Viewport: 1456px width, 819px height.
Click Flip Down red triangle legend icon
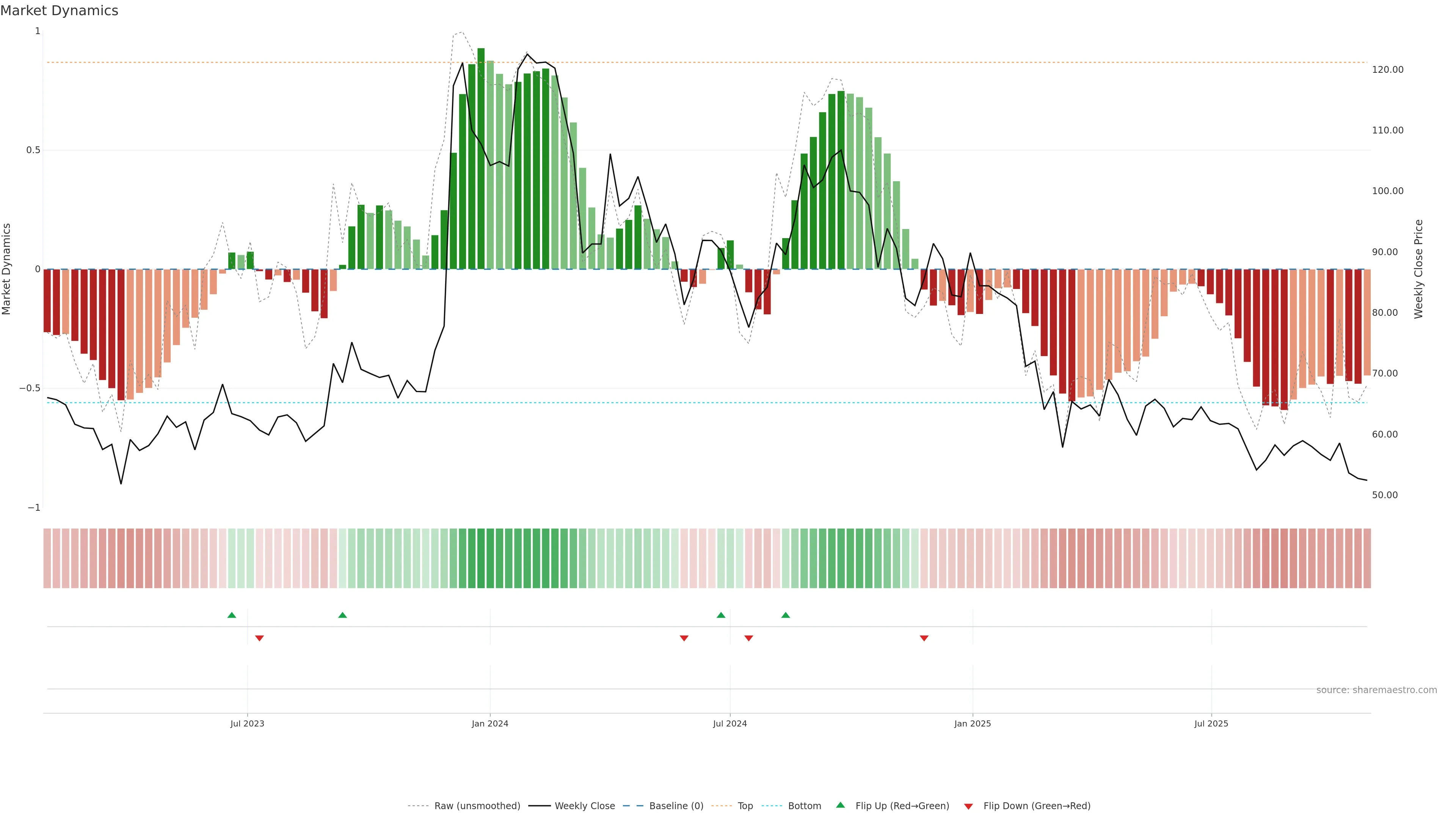(968, 806)
